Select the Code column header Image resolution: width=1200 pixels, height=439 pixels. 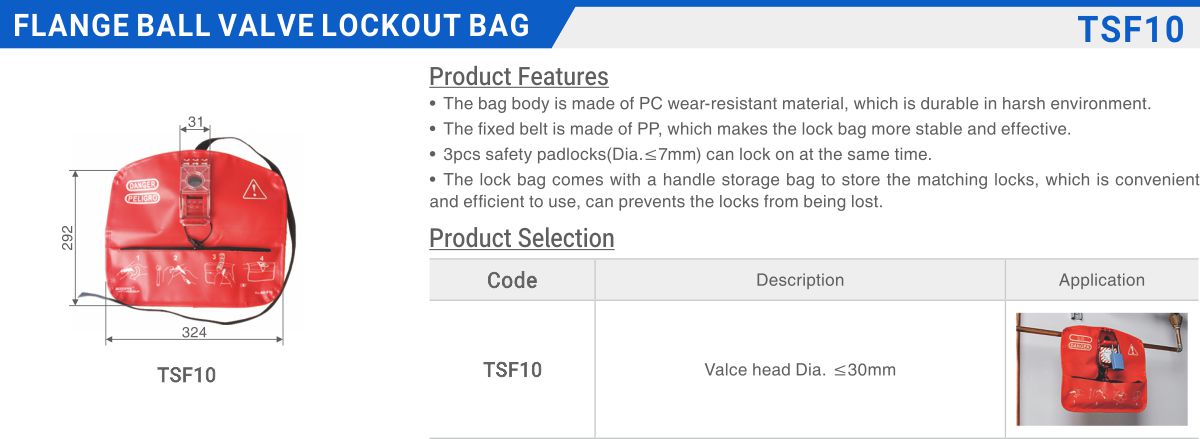coord(512,280)
